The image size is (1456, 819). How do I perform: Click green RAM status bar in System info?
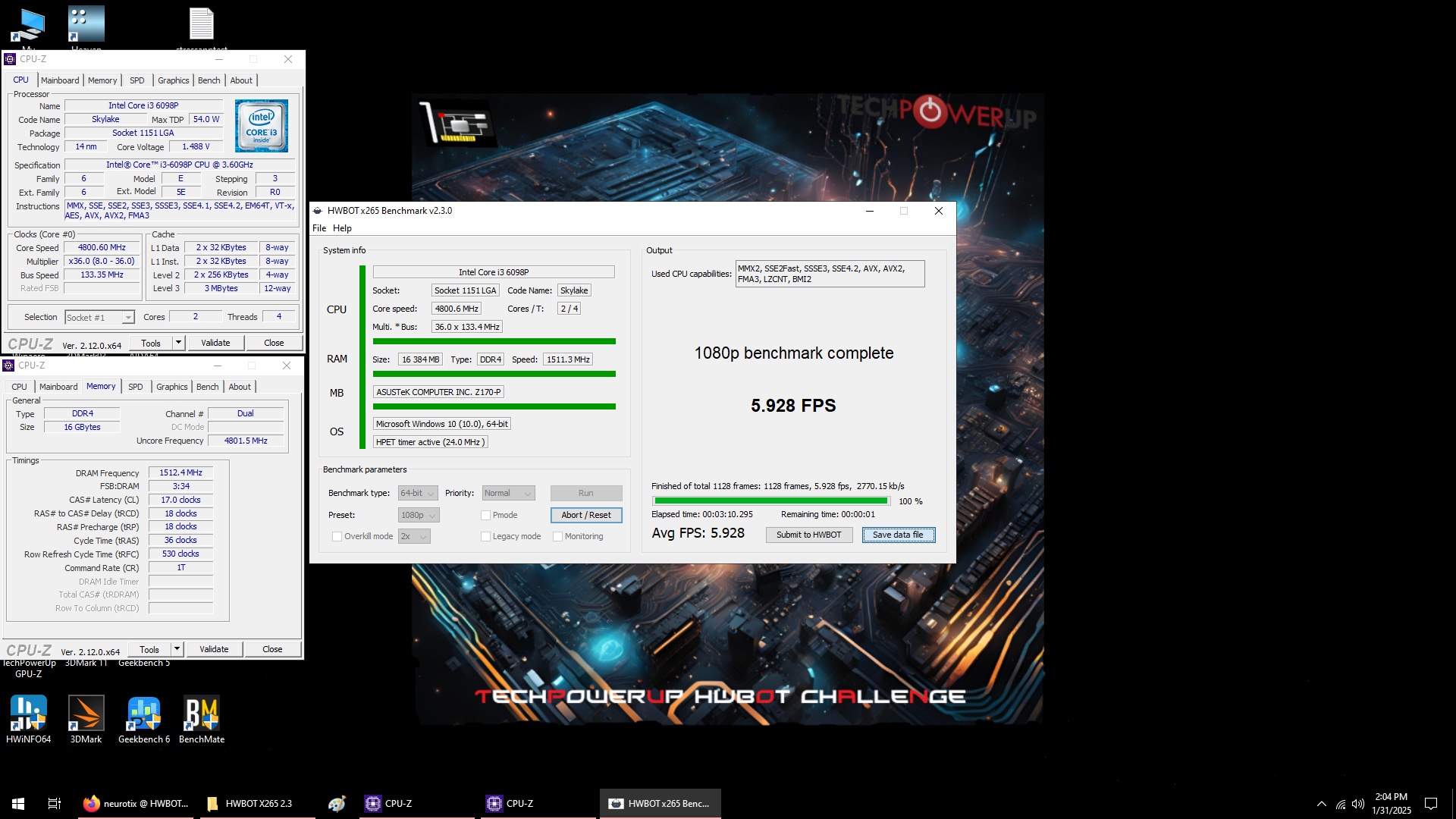(494, 374)
